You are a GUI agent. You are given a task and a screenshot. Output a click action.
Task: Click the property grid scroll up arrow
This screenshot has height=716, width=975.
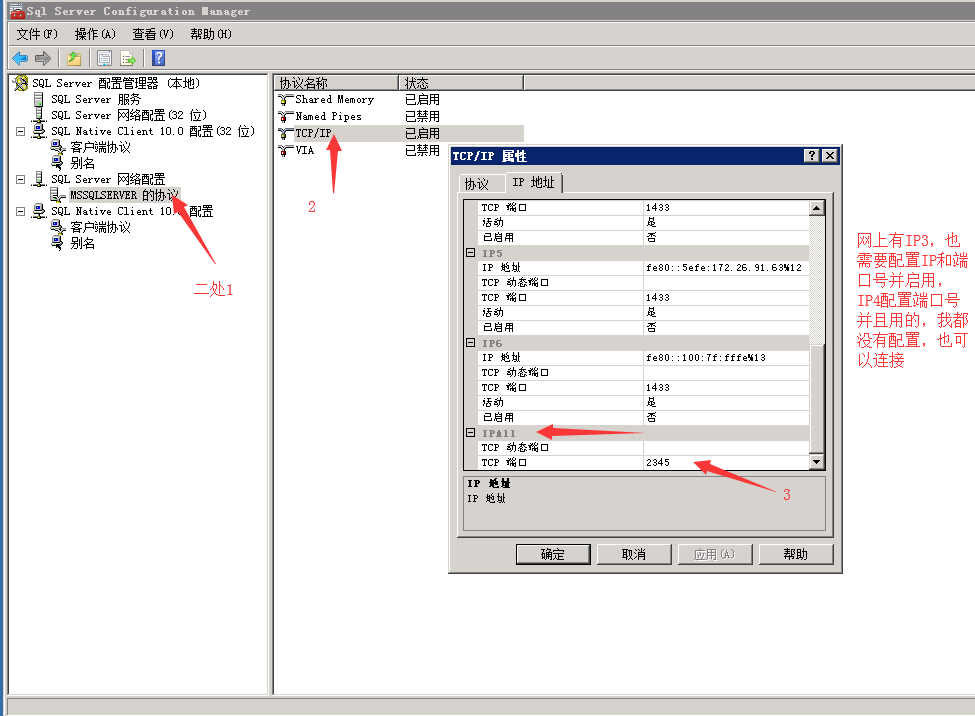816,208
